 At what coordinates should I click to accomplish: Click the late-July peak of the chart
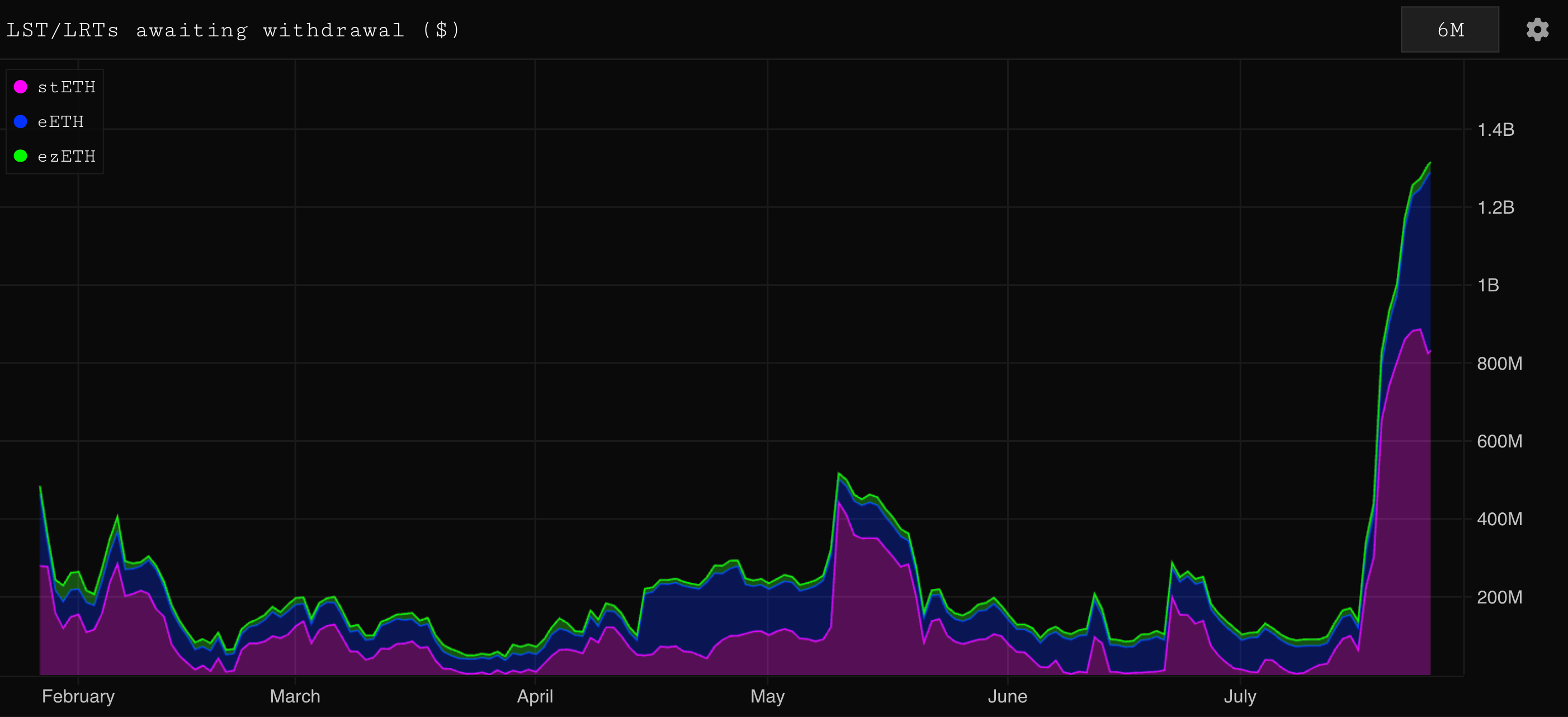click(1429, 163)
